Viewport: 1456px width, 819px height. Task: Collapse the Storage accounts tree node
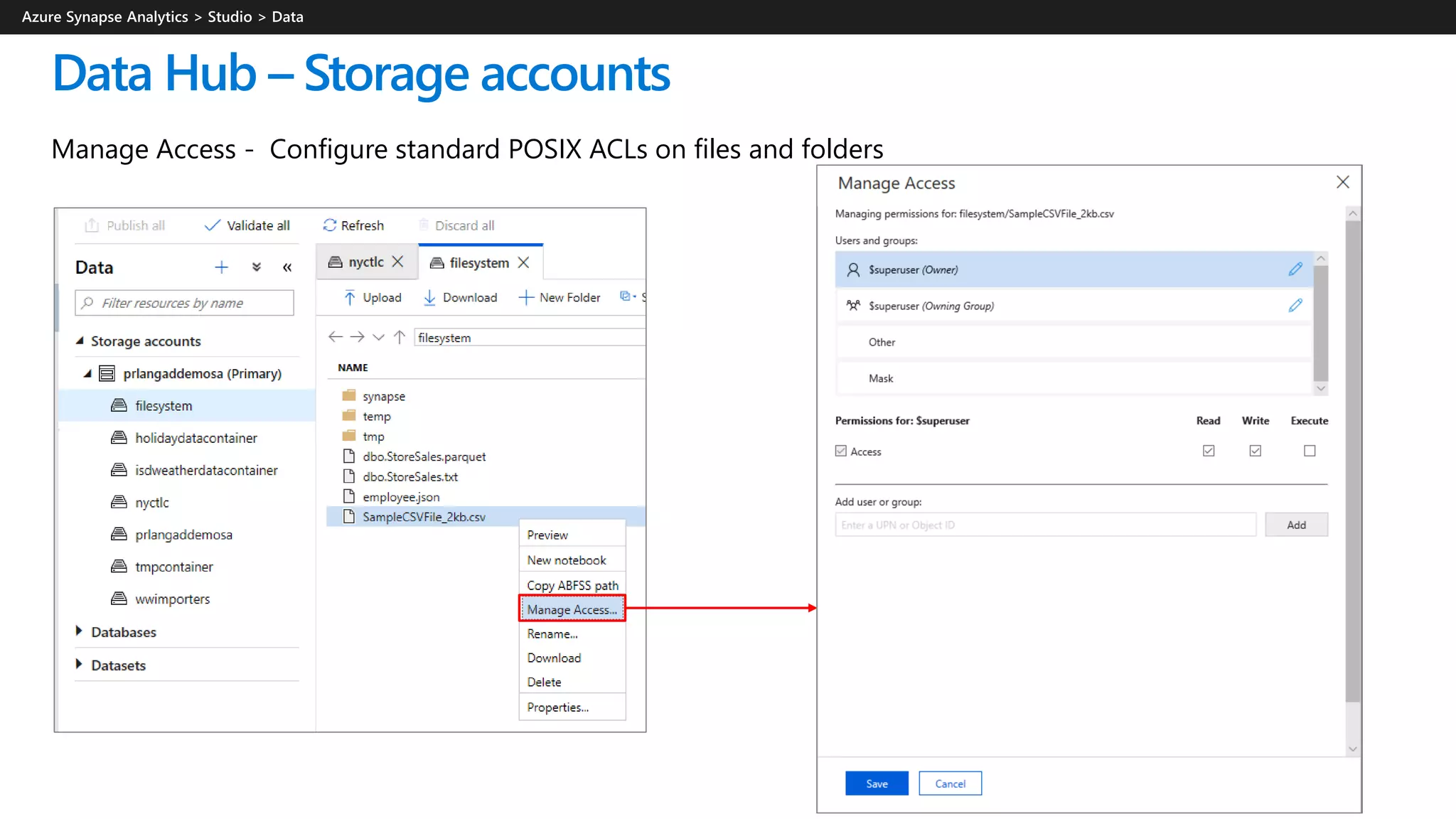80,341
